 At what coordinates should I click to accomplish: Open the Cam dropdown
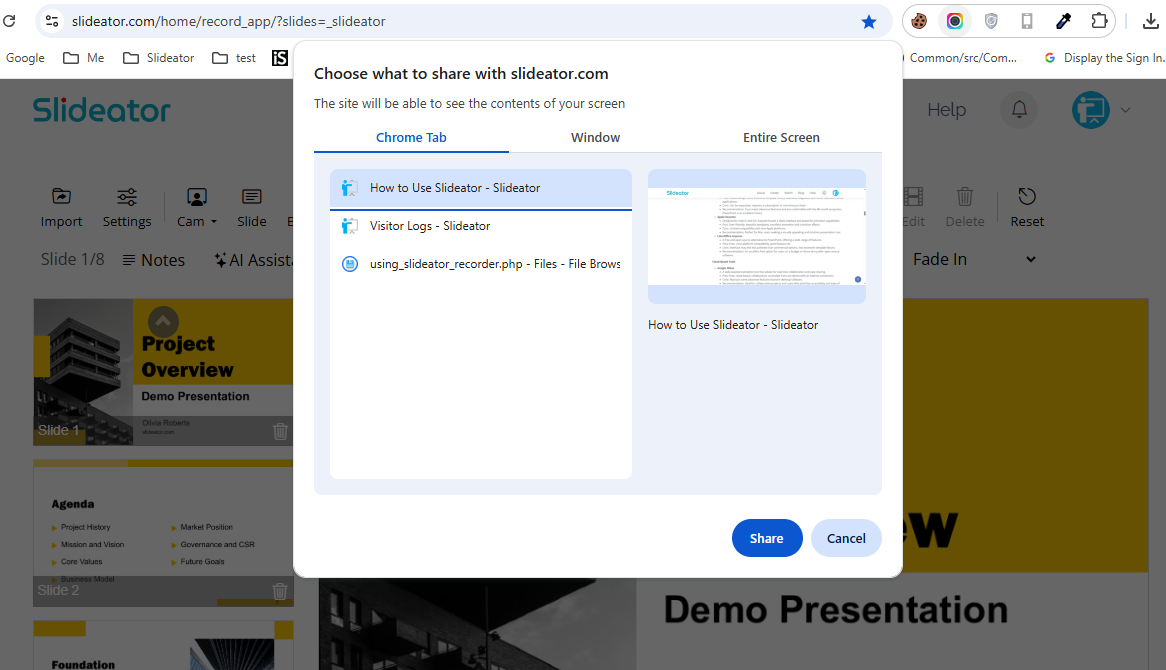[x=196, y=207]
